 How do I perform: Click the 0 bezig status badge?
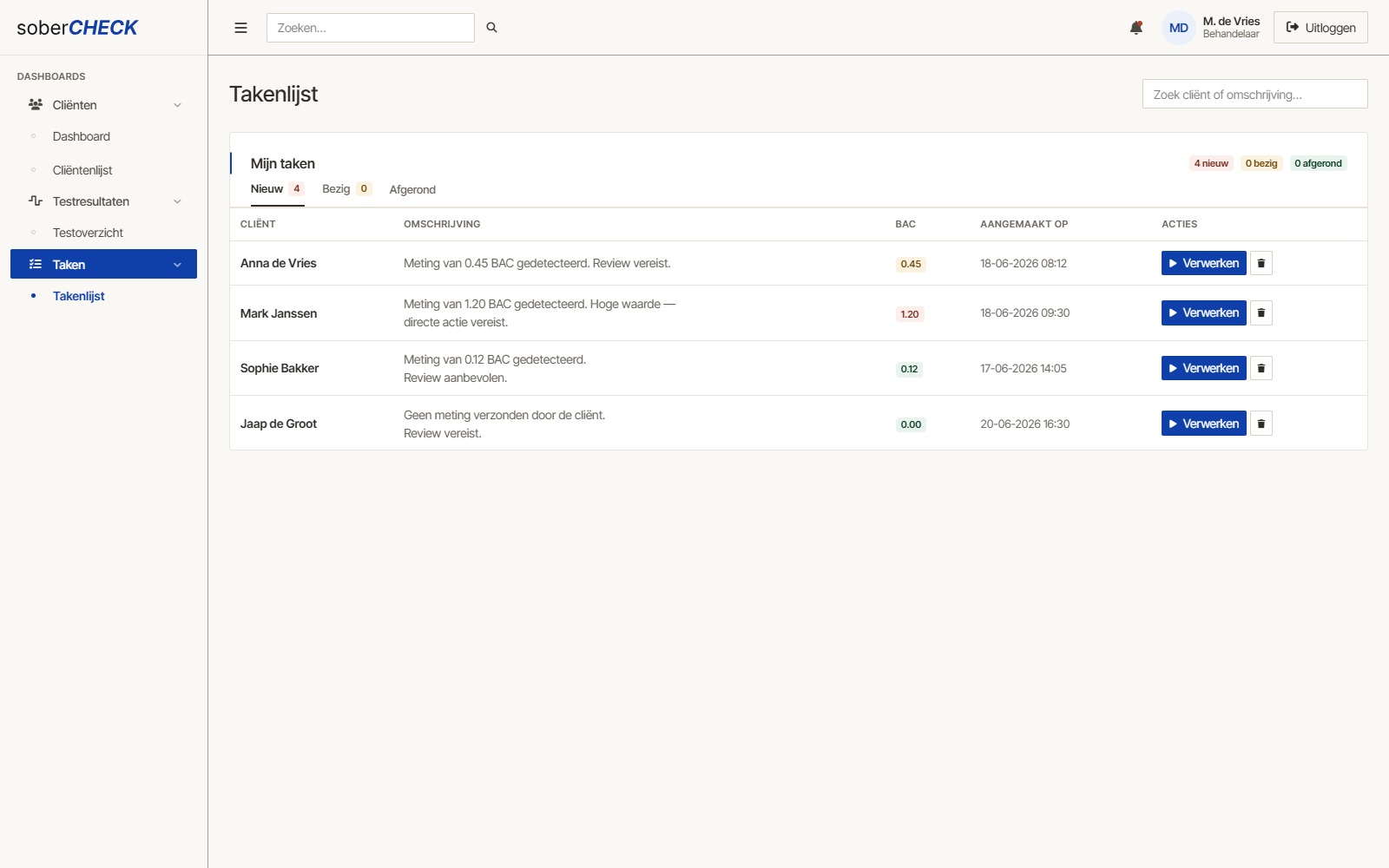point(1261,163)
